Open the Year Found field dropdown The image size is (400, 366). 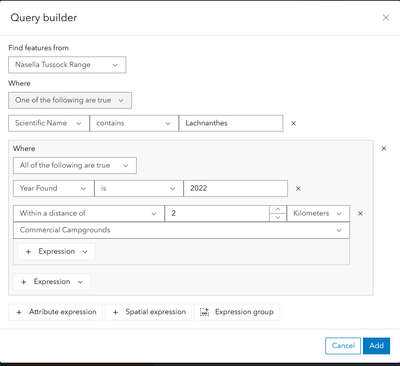54,188
